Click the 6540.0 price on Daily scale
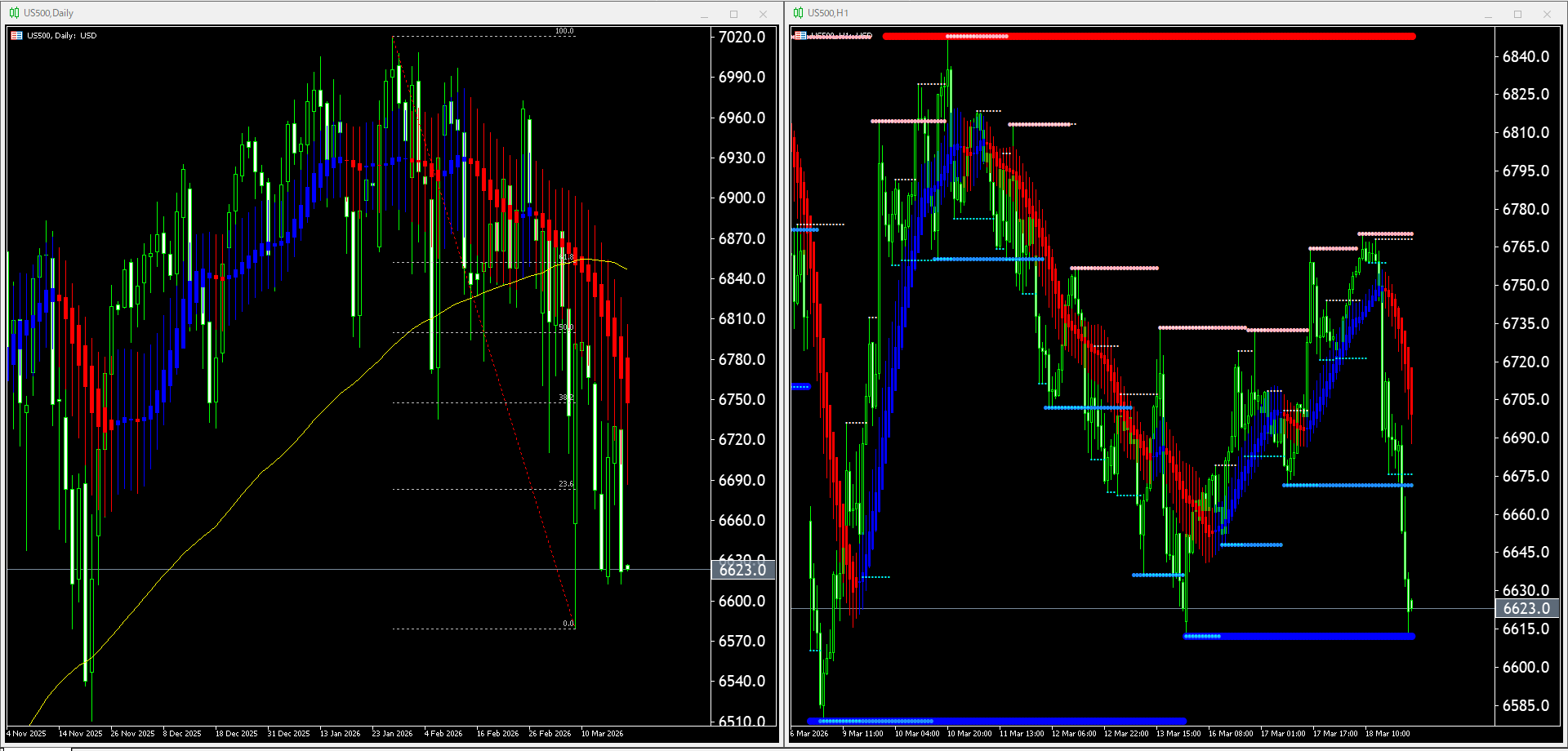The image size is (1568, 751). point(742,681)
